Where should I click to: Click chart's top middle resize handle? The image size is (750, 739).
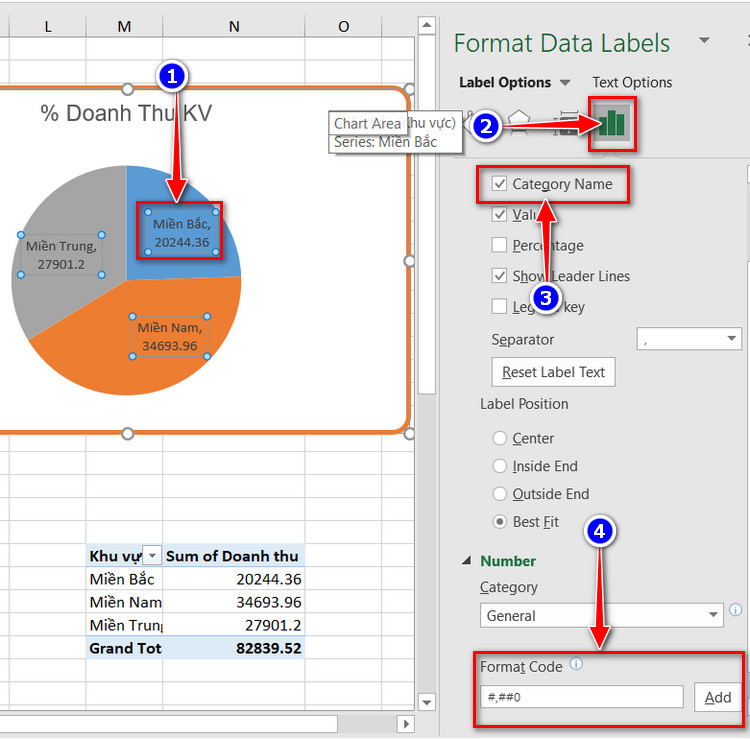(127, 89)
